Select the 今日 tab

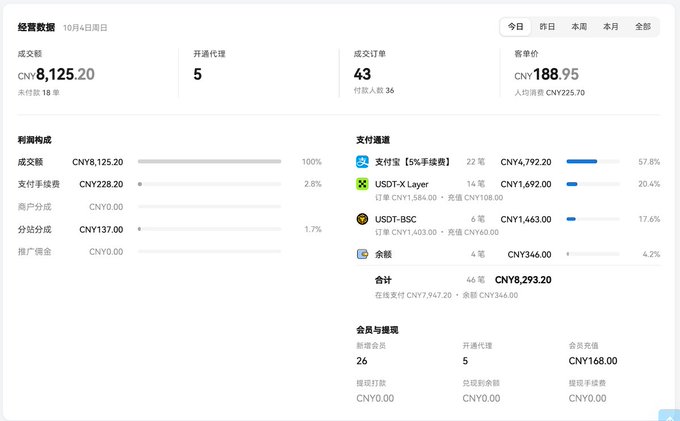515,27
